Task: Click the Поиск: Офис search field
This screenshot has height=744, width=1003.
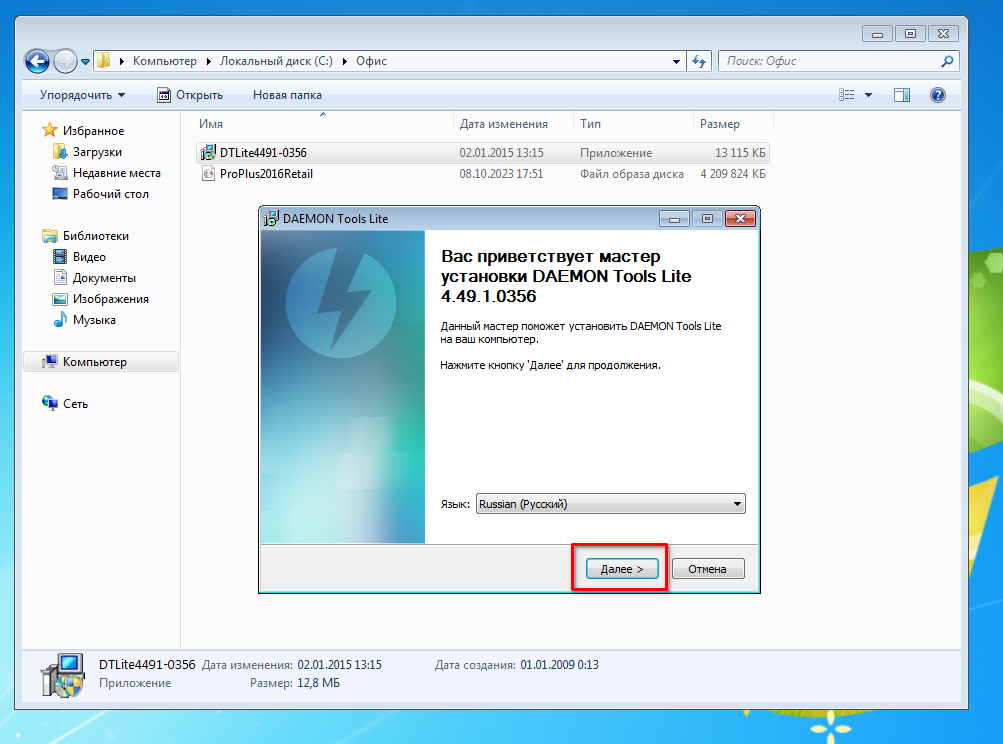Action: tap(828, 61)
